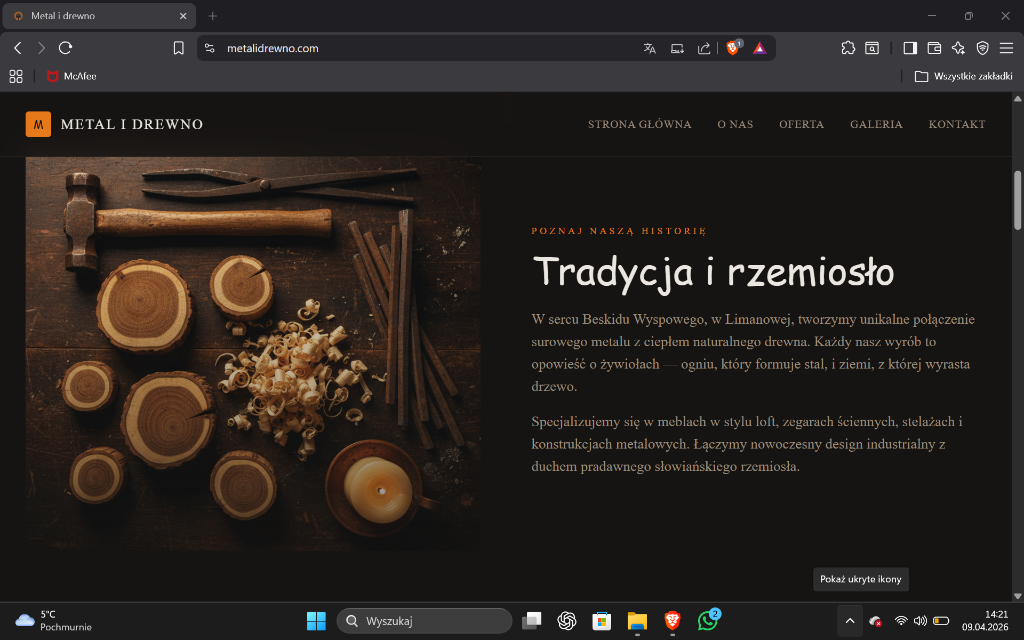The height and width of the screenshot is (640, 1024).
Task: Go to the OFERTA page
Action: [801, 124]
